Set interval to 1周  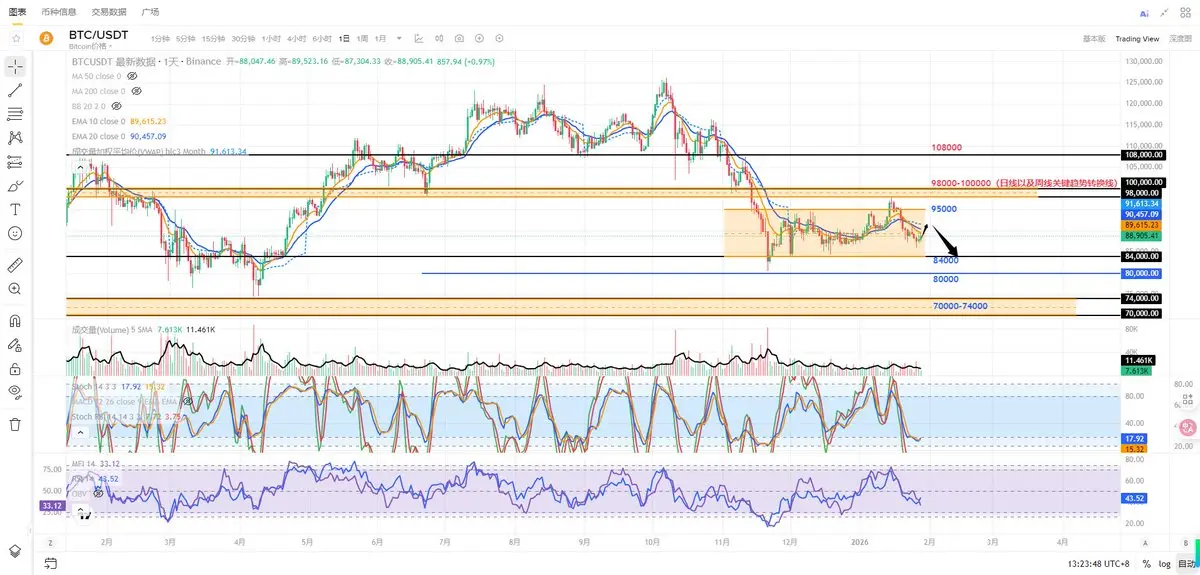pyautogui.click(x=362, y=38)
